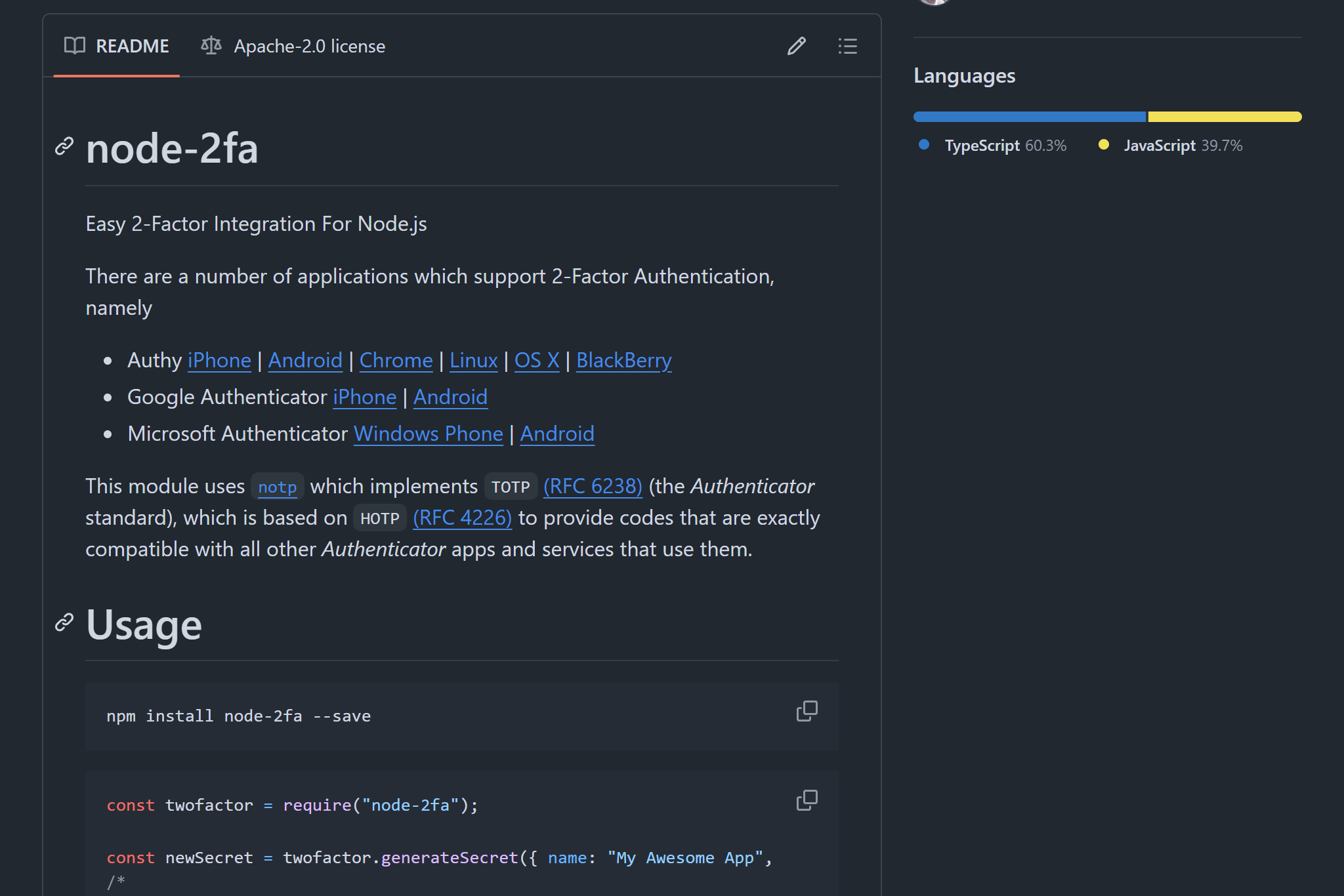1344x896 pixels.
Task: Open the BlackBerry link for Authy
Action: tap(623, 360)
